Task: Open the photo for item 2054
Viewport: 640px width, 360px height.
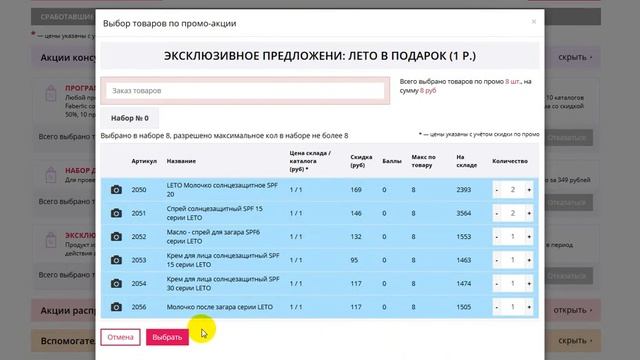Action: tap(116, 283)
